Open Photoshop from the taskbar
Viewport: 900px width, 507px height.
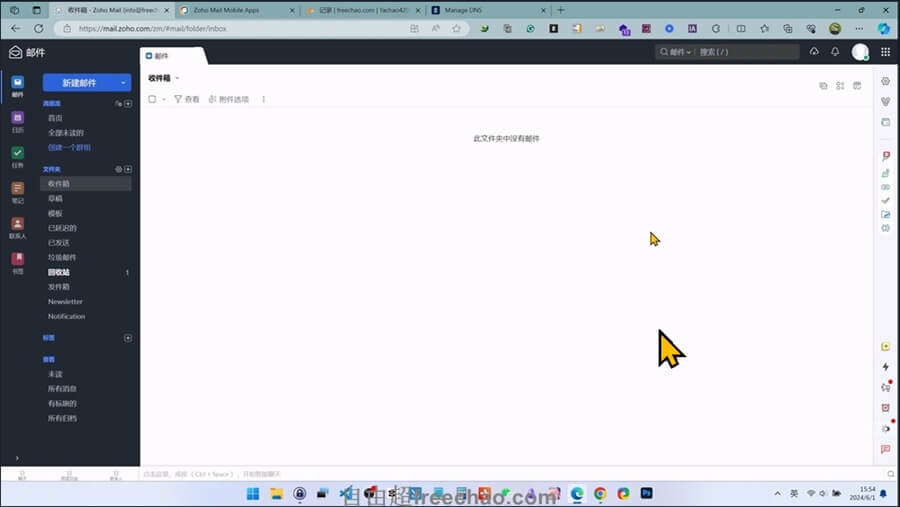(x=647, y=493)
